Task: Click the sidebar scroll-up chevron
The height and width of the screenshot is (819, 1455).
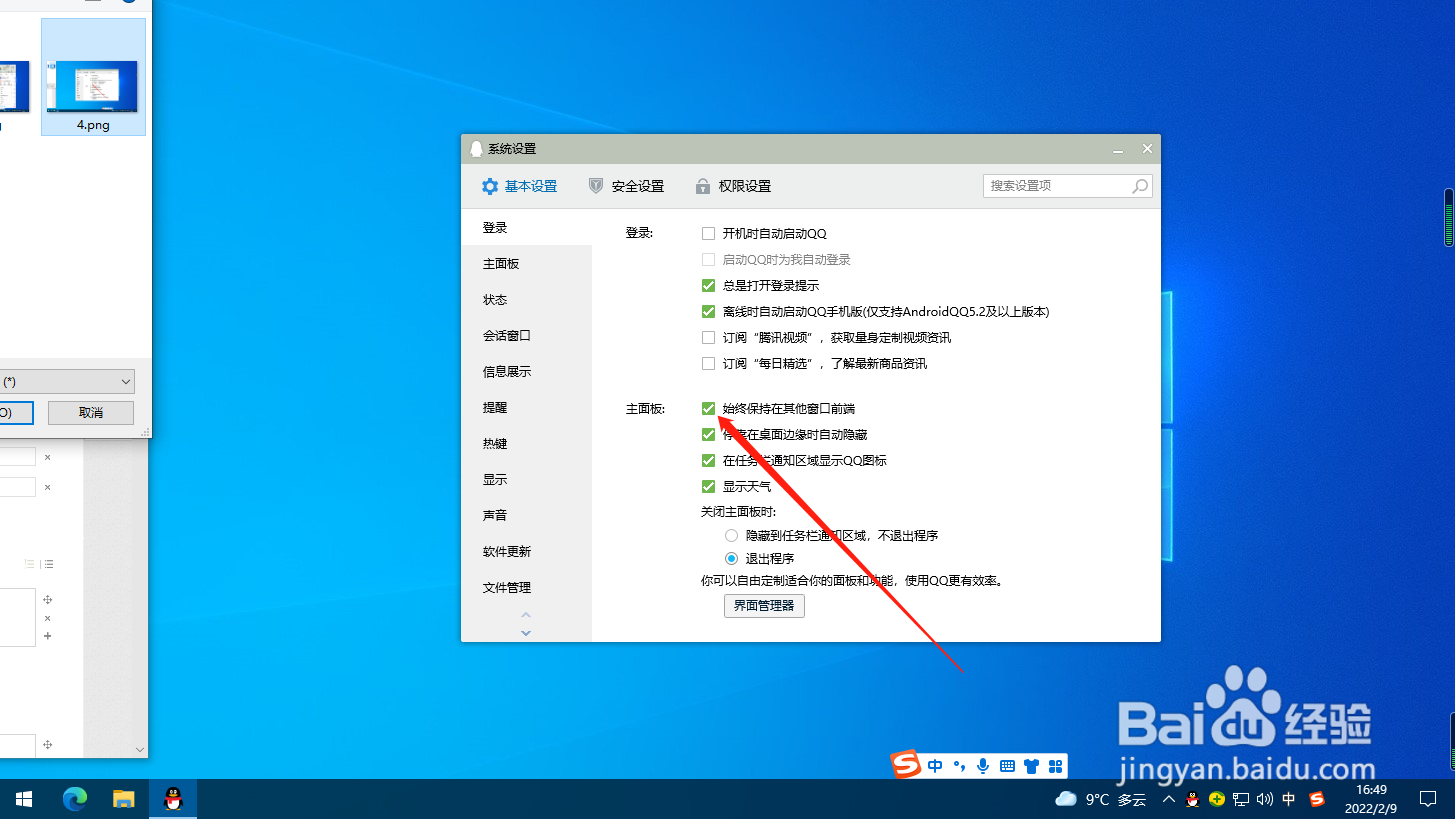Action: click(526, 615)
